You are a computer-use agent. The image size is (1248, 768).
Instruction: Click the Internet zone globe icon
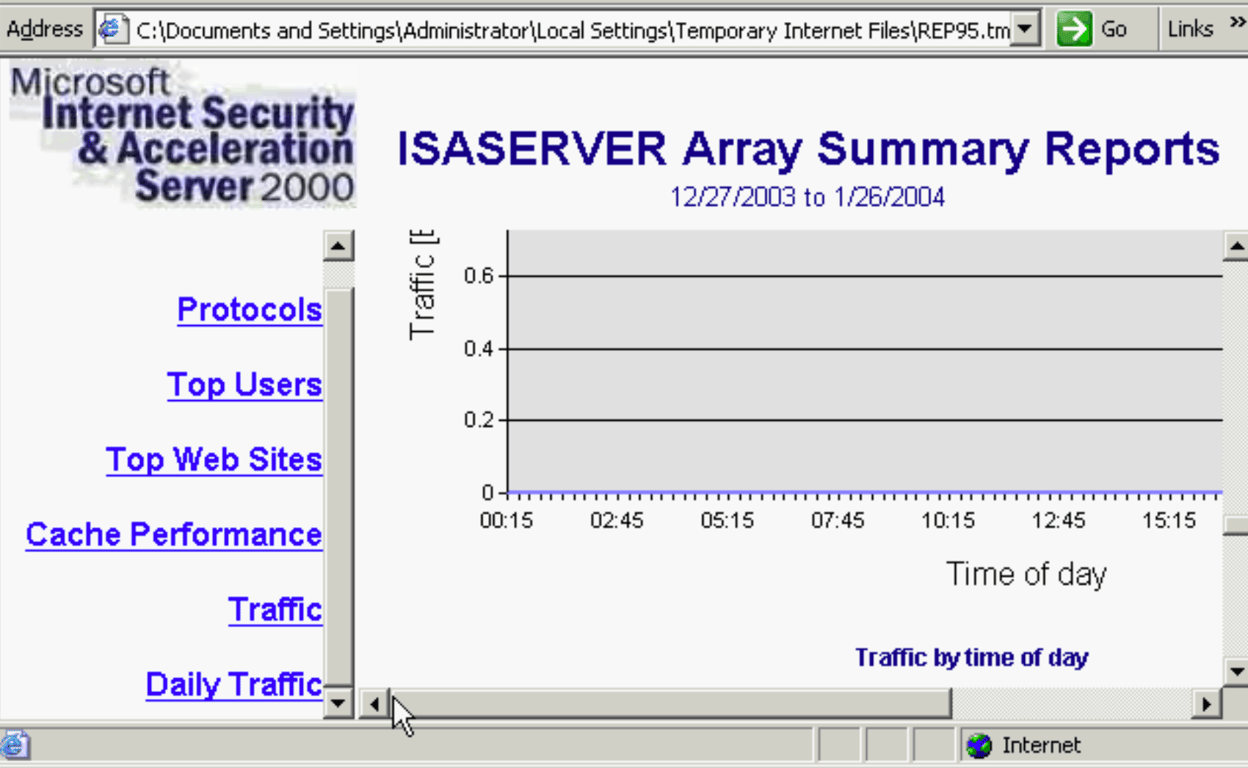[x=979, y=745]
